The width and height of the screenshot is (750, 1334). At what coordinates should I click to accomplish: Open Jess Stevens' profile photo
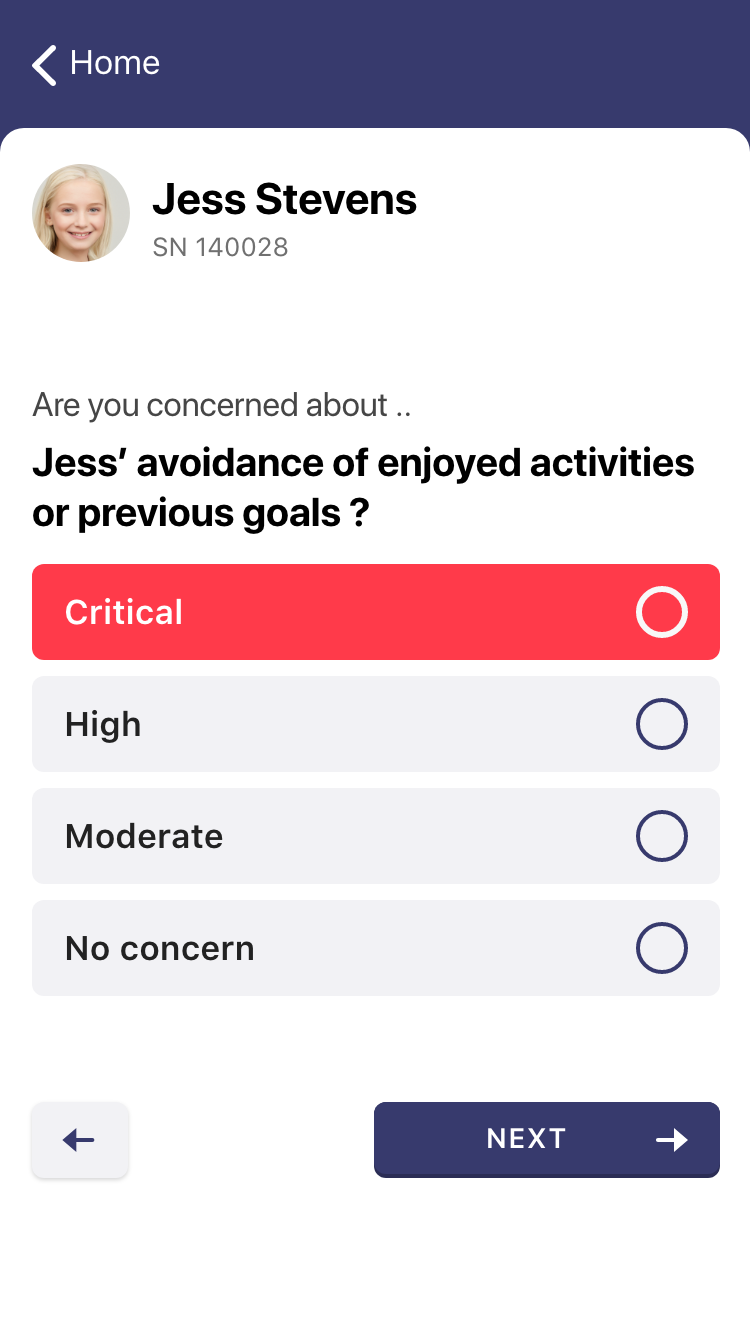pos(81,213)
